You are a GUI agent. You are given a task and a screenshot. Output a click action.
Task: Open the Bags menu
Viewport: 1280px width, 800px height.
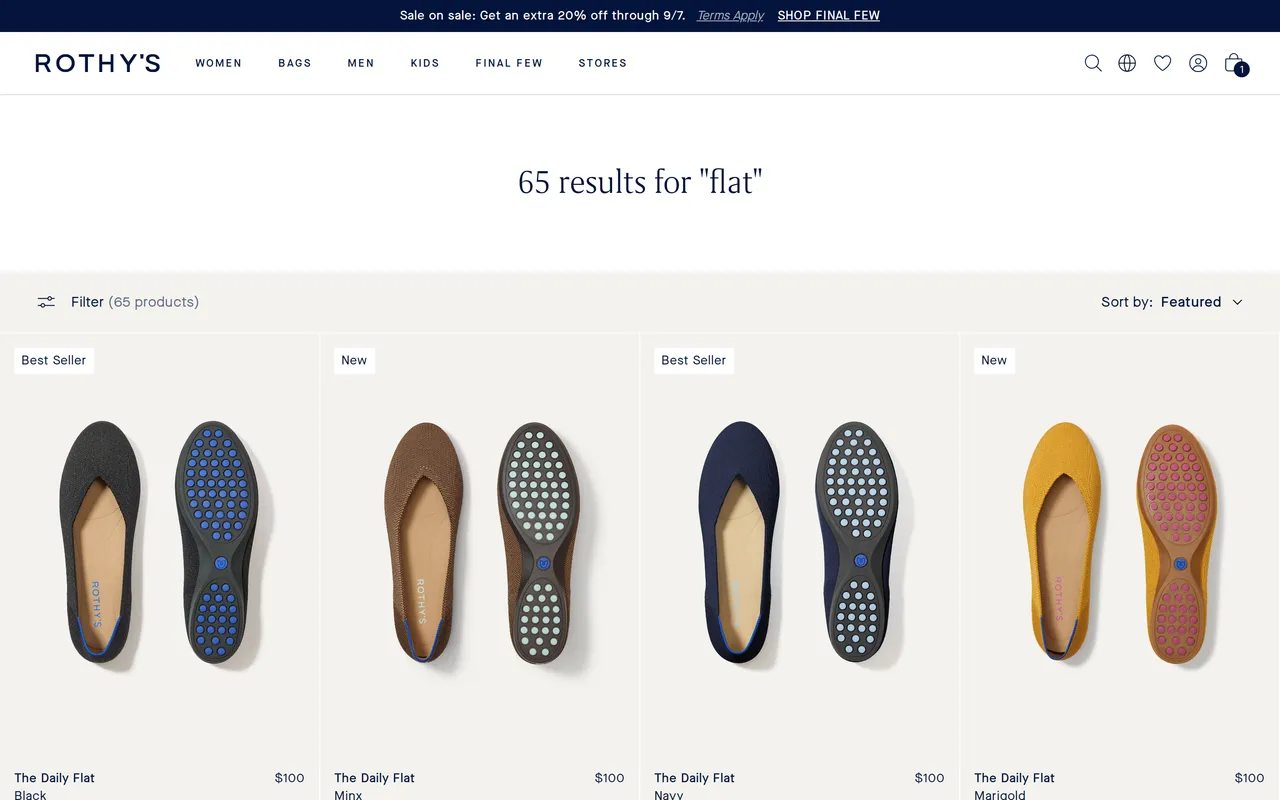[295, 63]
